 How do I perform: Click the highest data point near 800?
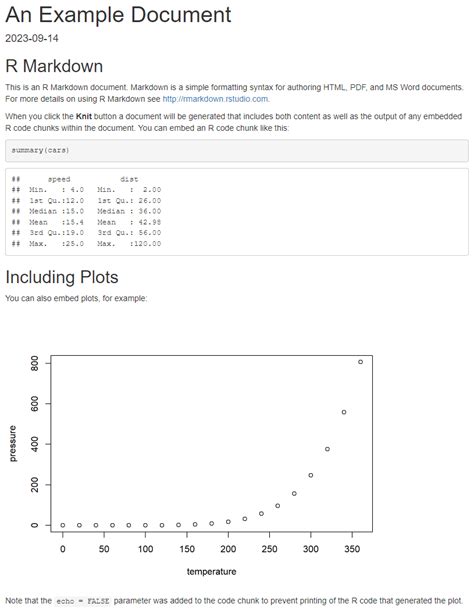360,362
